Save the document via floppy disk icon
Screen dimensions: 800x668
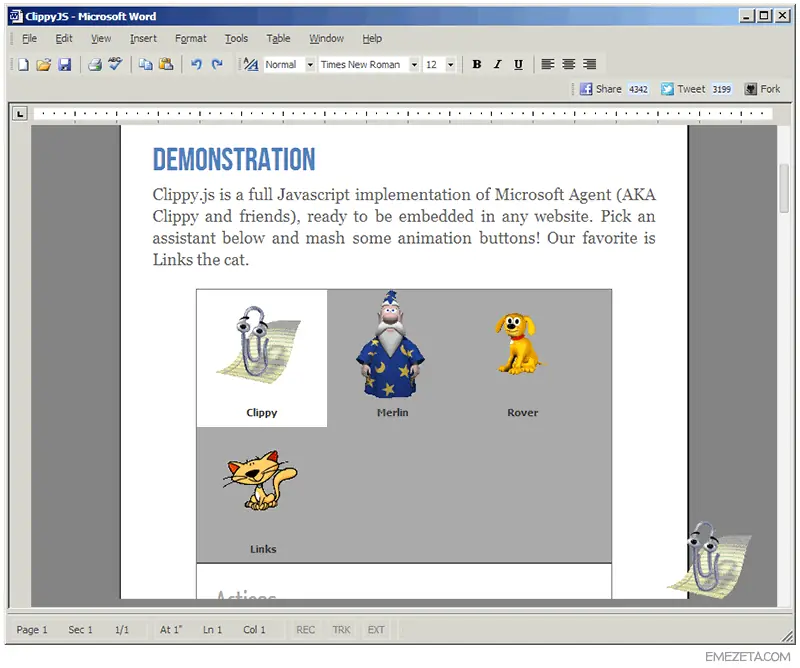(64, 64)
